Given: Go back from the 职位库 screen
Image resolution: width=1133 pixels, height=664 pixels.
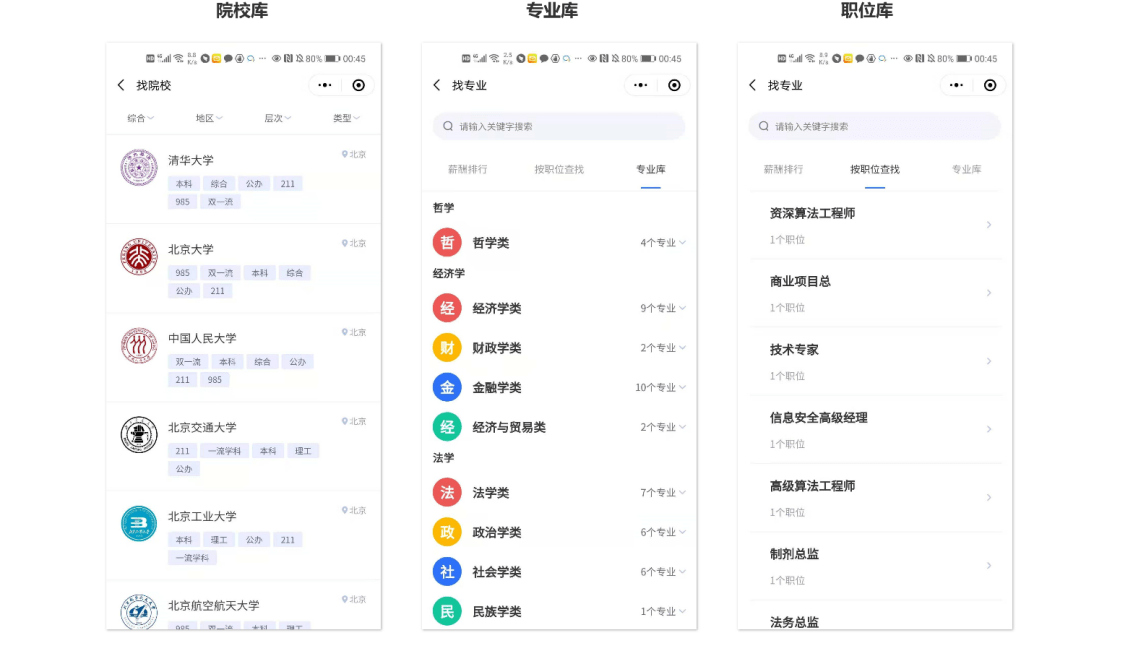Looking at the screenshot, I should pyautogui.click(x=752, y=85).
